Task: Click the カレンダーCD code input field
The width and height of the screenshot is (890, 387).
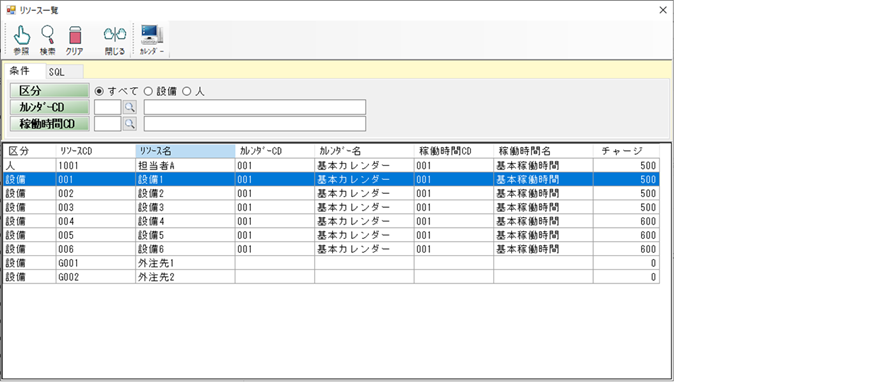Action: (x=108, y=107)
